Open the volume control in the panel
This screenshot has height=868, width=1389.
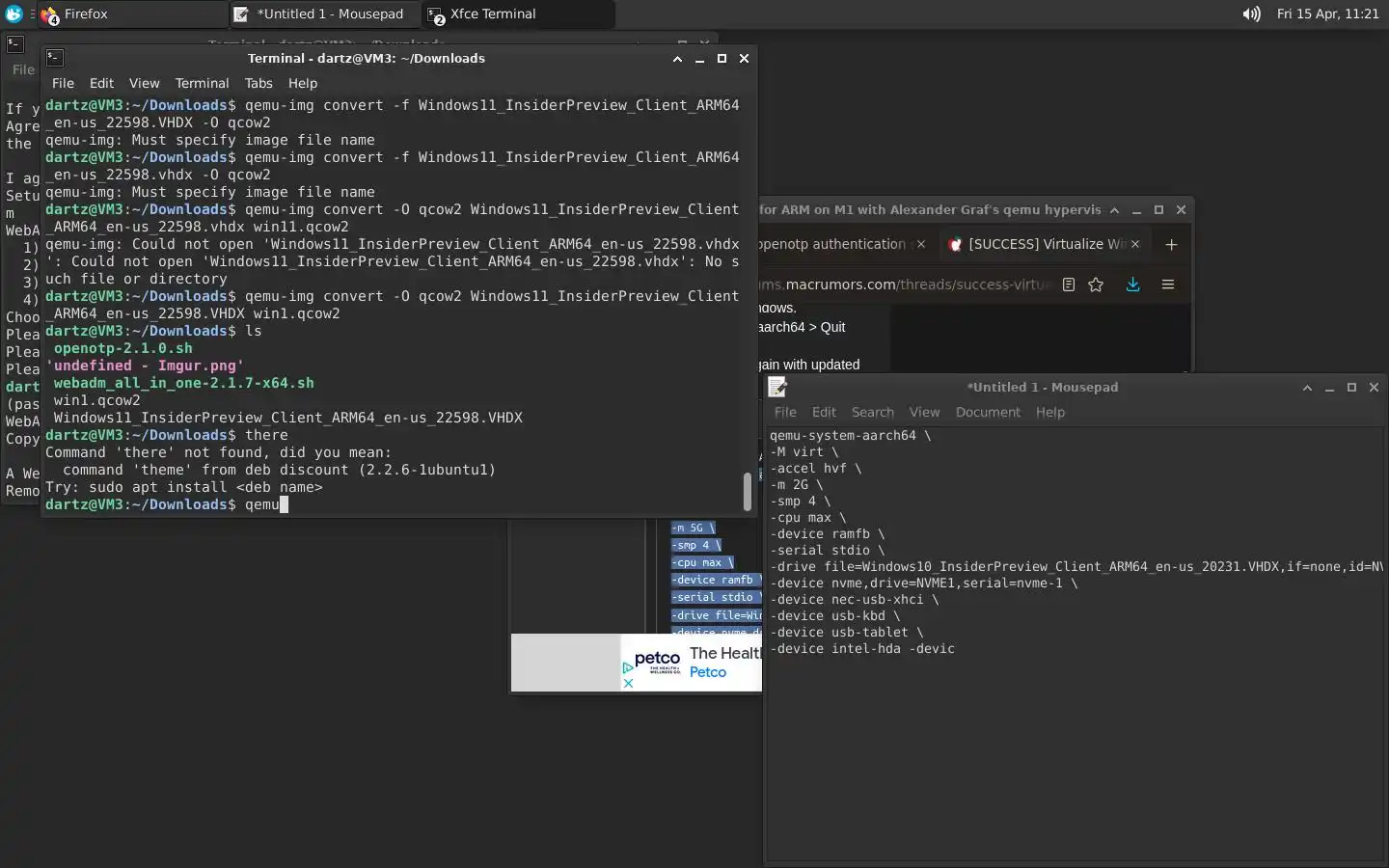point(1251,14)
